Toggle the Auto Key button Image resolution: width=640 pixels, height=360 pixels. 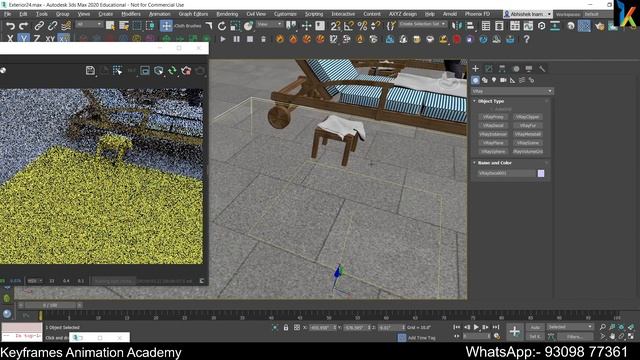click(x=535, y=327)
